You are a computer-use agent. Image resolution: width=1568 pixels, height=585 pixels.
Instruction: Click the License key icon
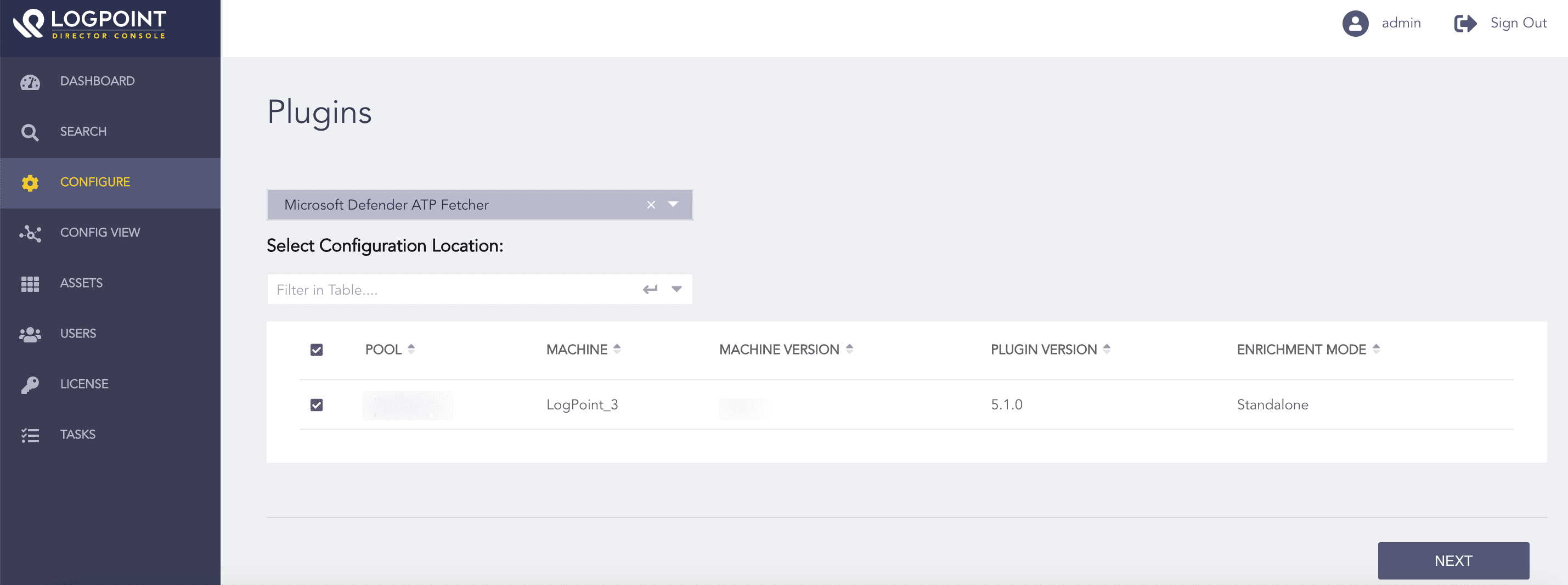tap(30, 385)
